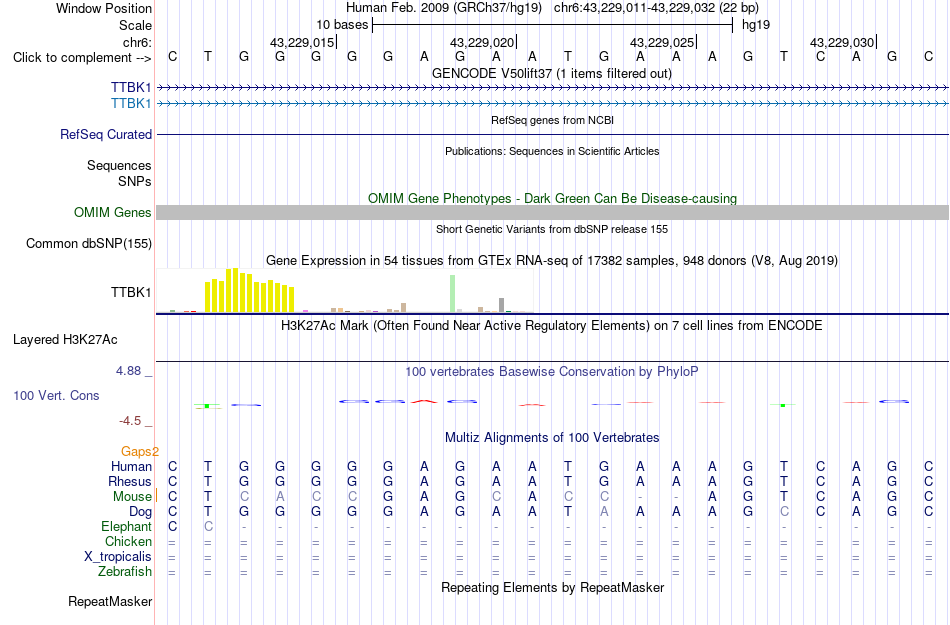Viewport: 950px width, 625px height.
Task: Click the RepeatMasker track label
Action: coord(110,601)
